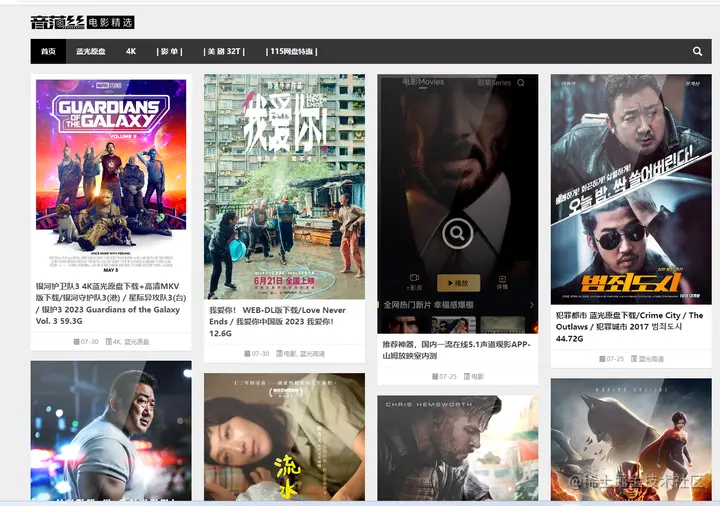Open 银河护卫队3 4K蓝光原盘下载 title link
Viewport: 720px width, 506px height.
coord(111,304)
